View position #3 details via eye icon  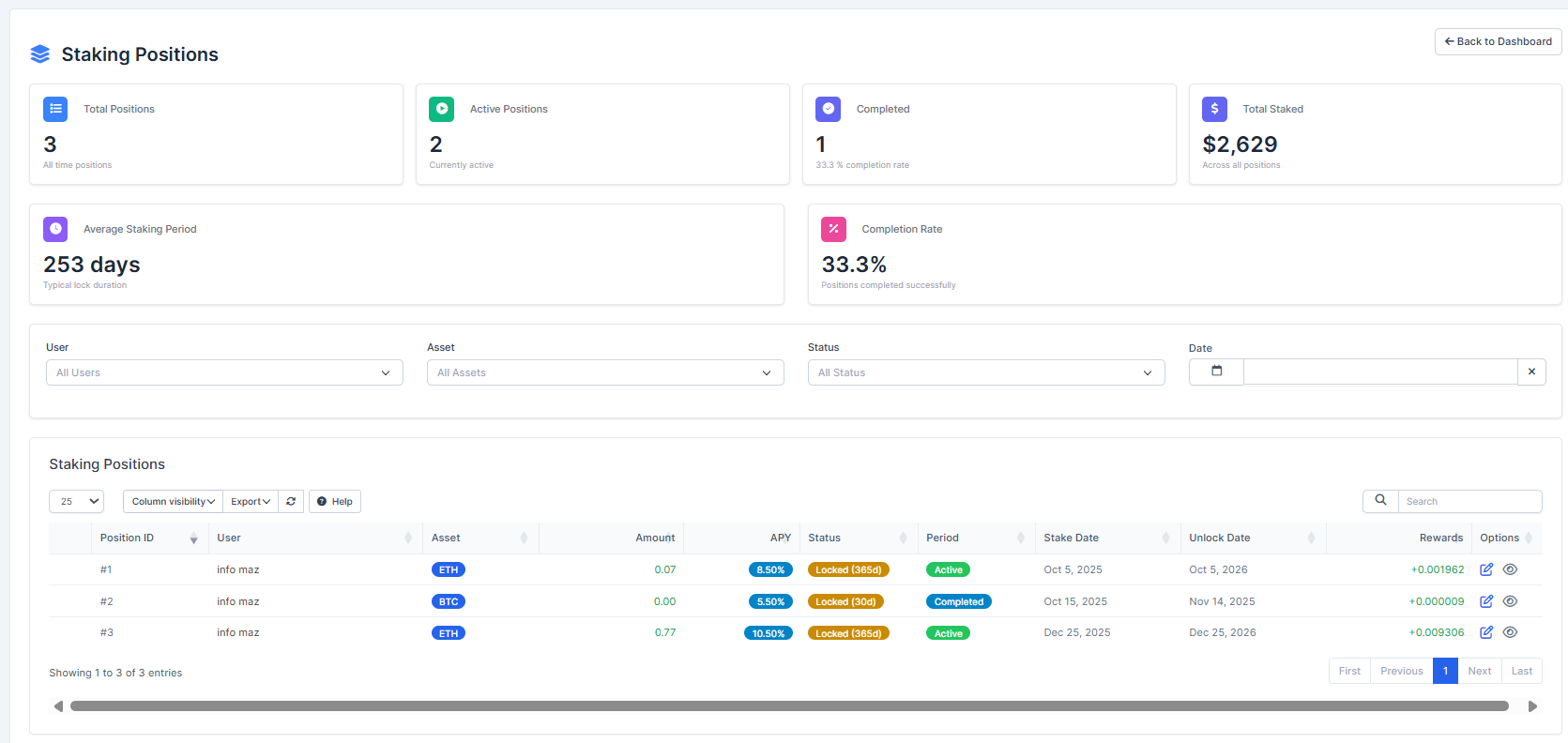coord(1510,632)
